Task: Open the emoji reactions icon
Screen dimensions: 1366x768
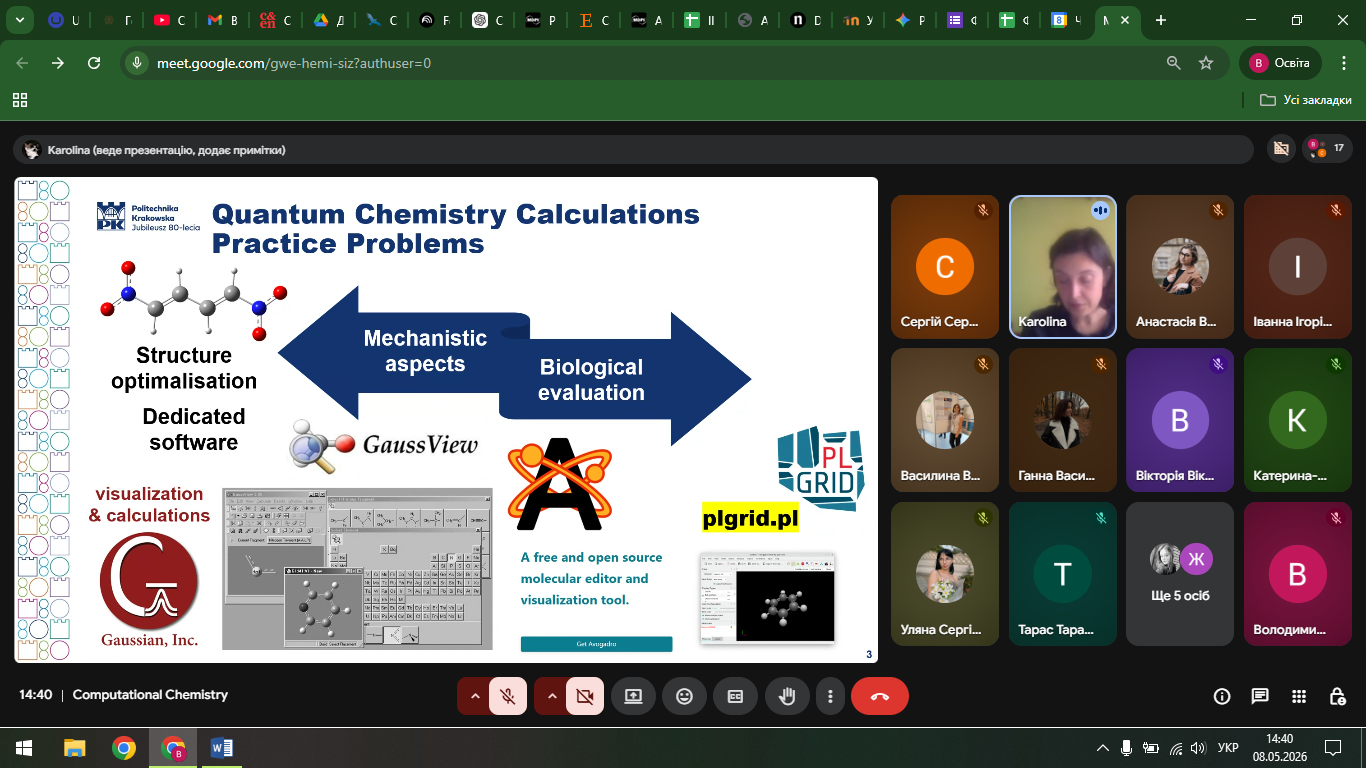Action: click(x=684, y=696)
